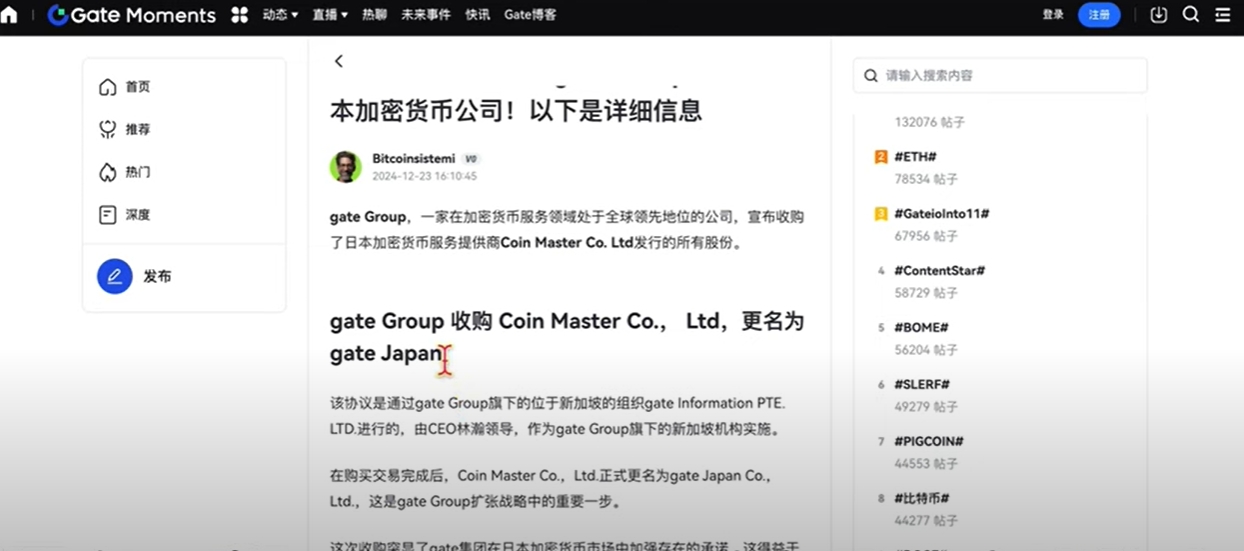Open the #比特币# topic
Screen dimensions: 1244x551
pyautogui.click(x=922, y=499)
